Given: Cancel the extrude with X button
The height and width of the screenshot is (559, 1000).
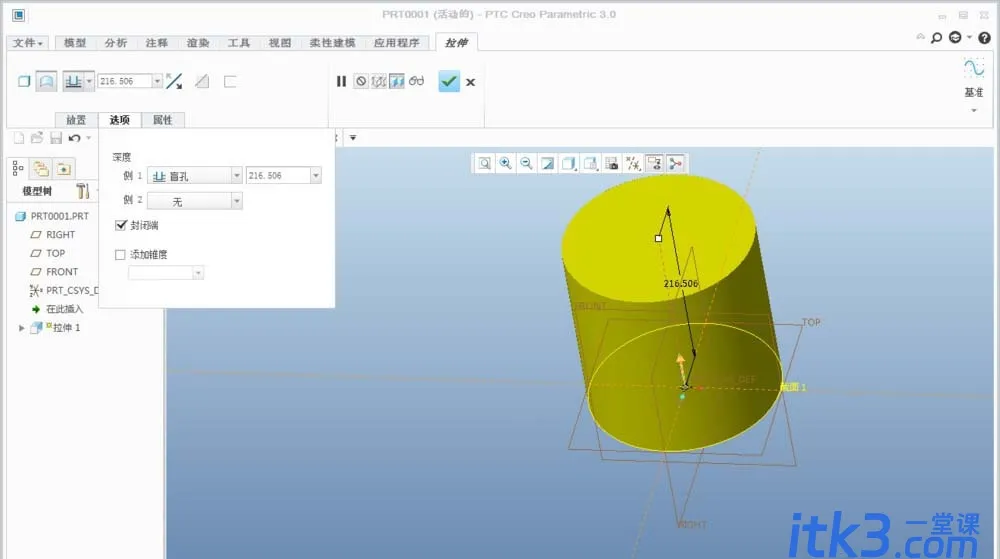Looking at the screenshot, I should point(471,82).
